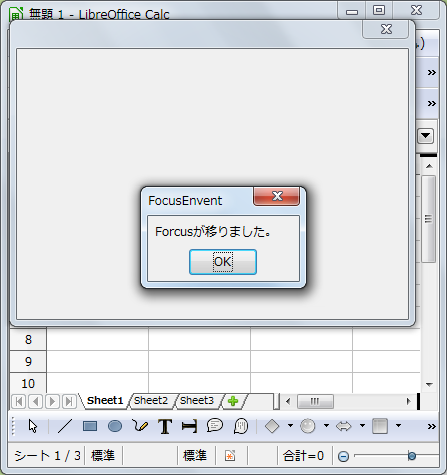
Task: Click the zoom slider handle in status bar
Action: point(412,456)
